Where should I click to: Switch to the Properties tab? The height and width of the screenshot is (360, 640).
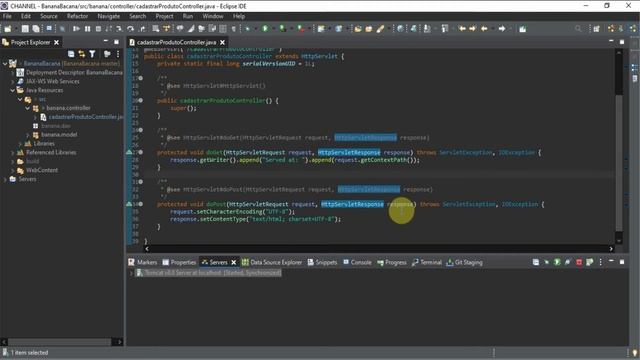180,262
